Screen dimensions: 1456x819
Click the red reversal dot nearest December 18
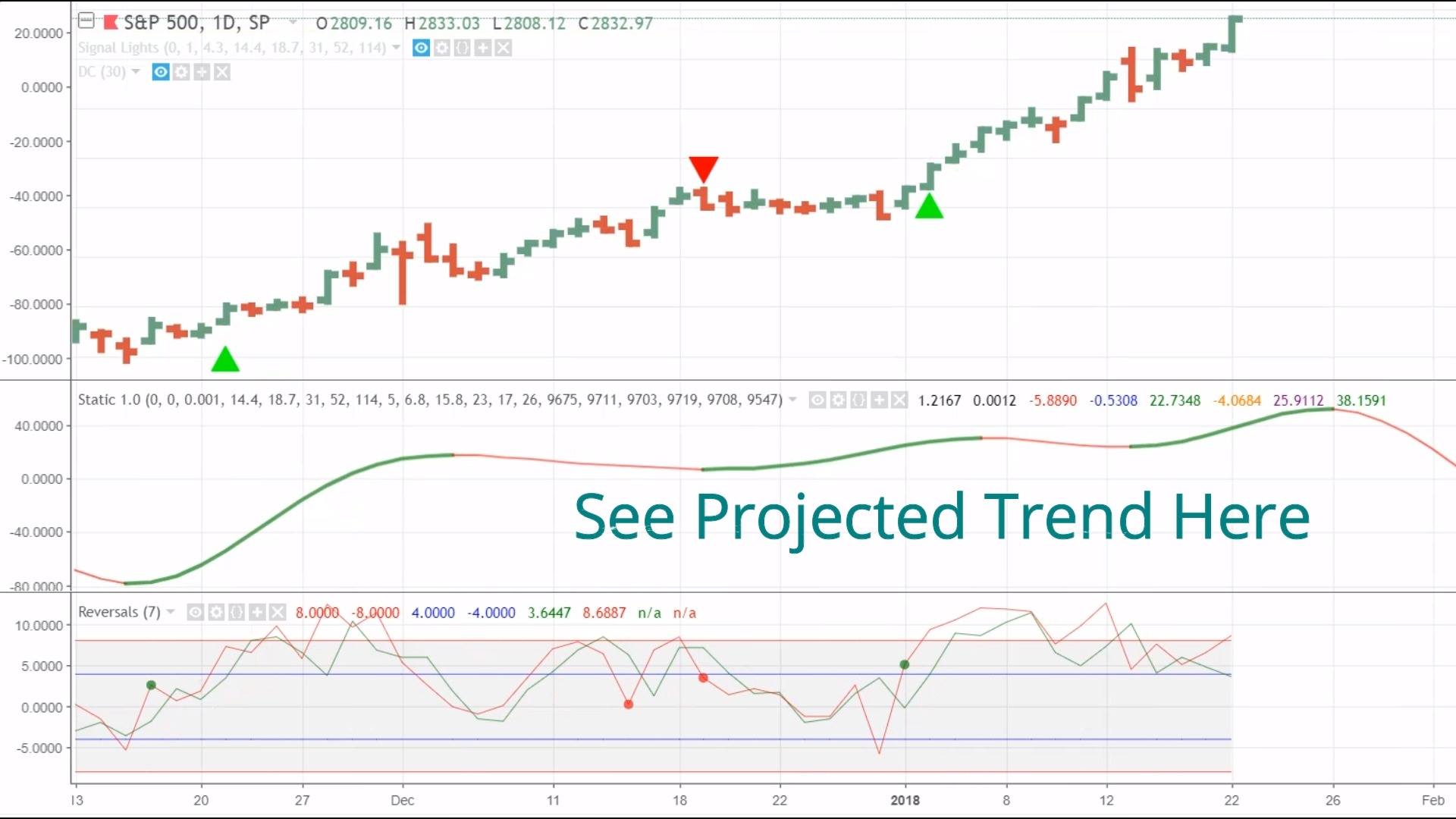tap(703, 678)
